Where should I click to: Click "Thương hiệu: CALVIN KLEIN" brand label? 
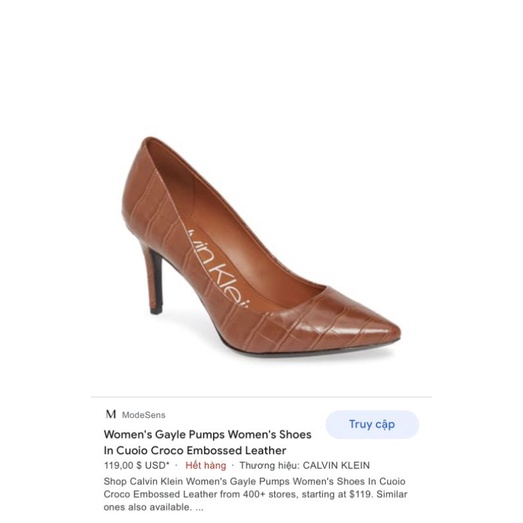point(305,465)
